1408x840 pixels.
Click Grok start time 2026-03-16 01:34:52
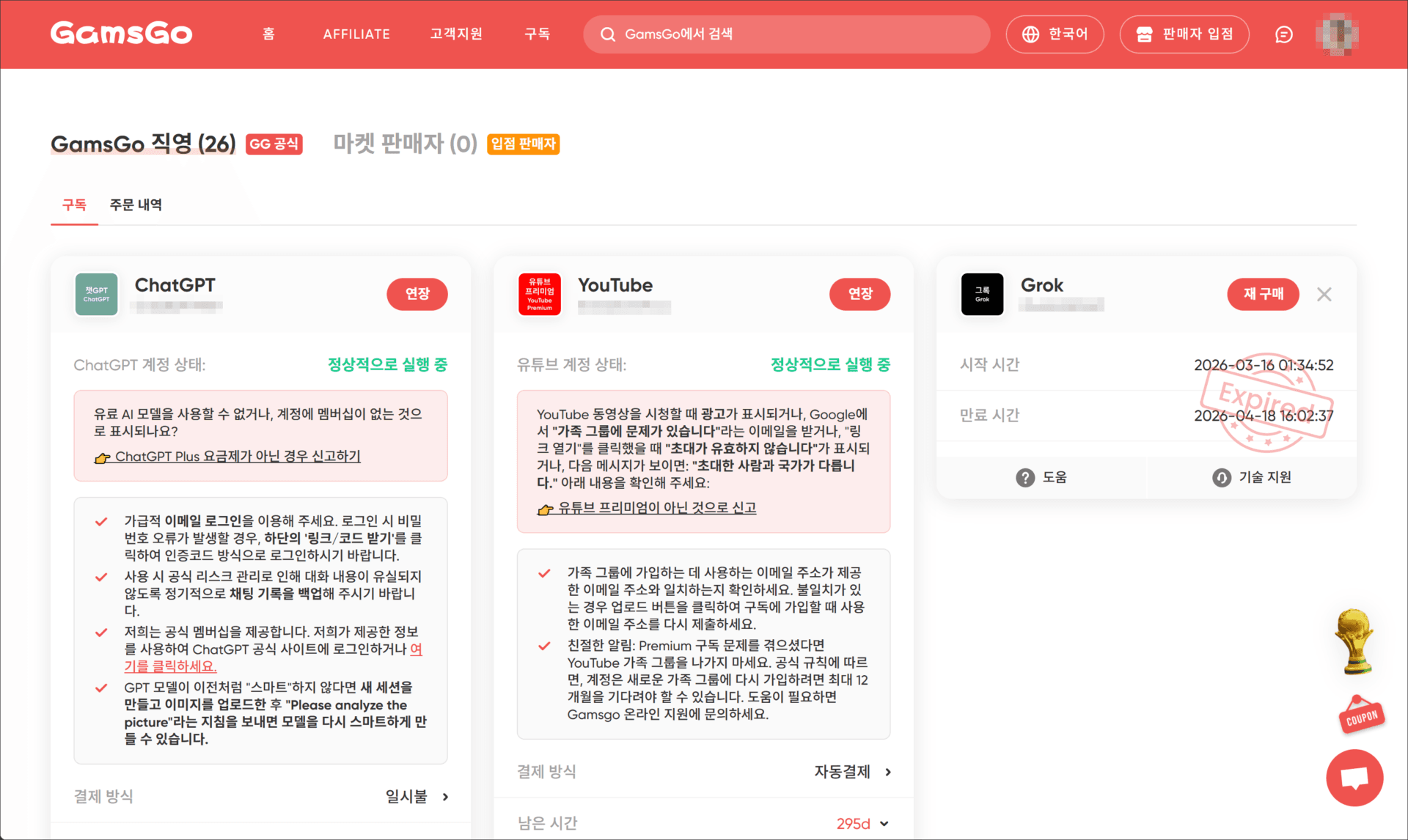click(x=1264, y=365)
